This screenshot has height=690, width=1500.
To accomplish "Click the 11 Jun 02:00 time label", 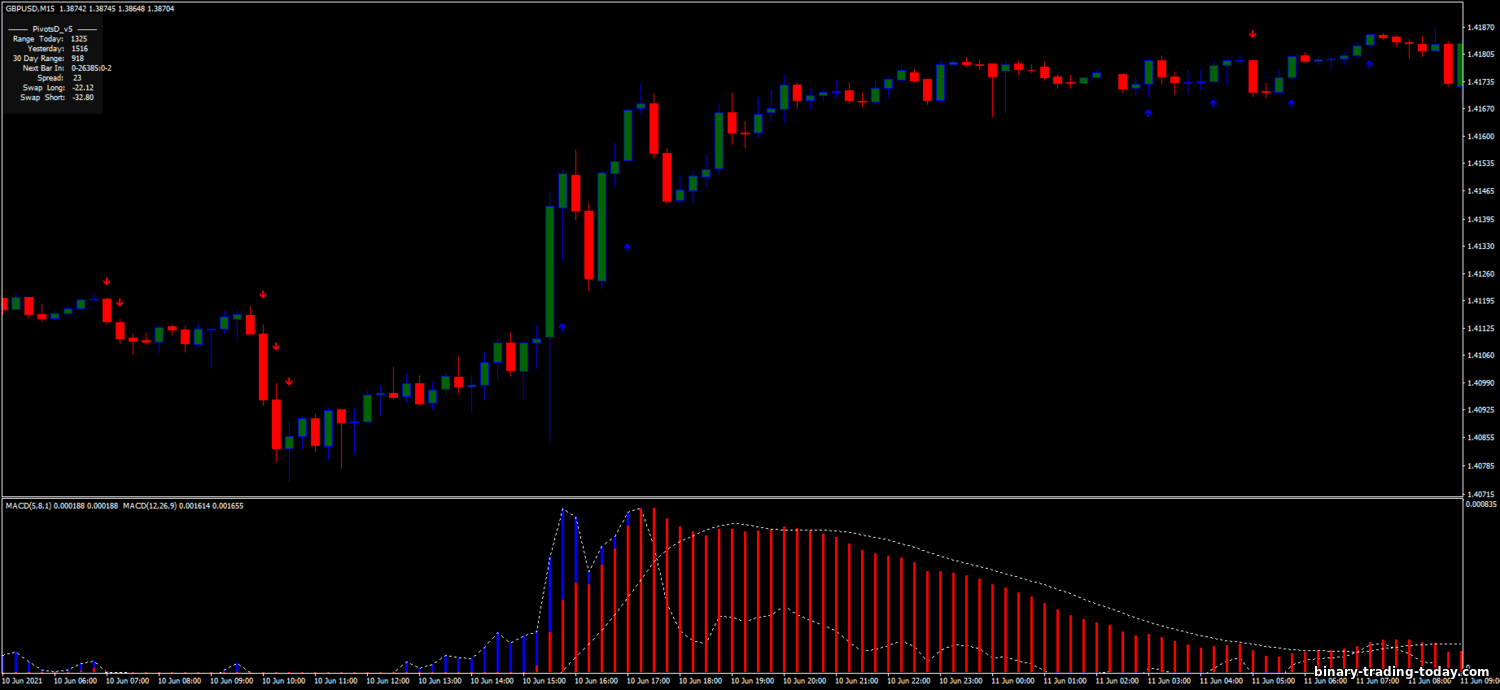I will point(1115,681).
